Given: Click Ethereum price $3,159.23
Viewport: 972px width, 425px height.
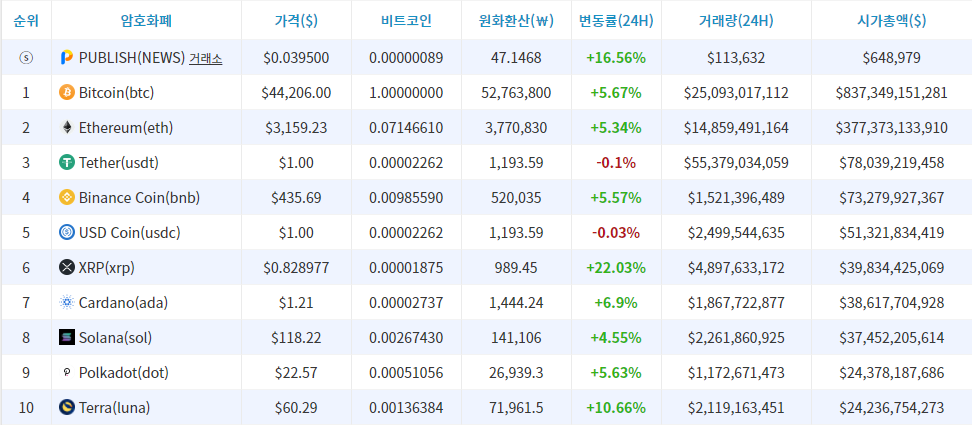Looking at the screenshot, I should (x=296, y=128).
